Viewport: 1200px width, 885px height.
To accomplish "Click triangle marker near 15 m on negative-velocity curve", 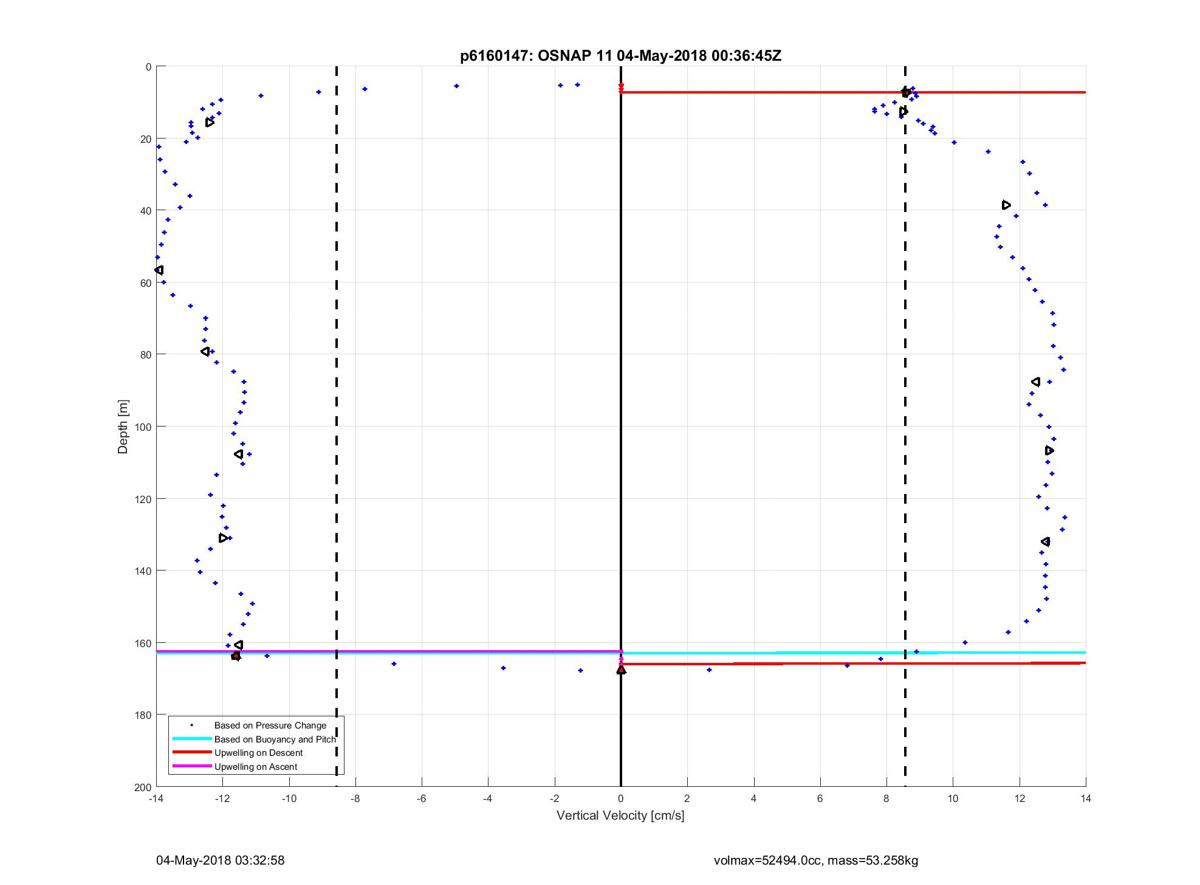I will (210, 122).
